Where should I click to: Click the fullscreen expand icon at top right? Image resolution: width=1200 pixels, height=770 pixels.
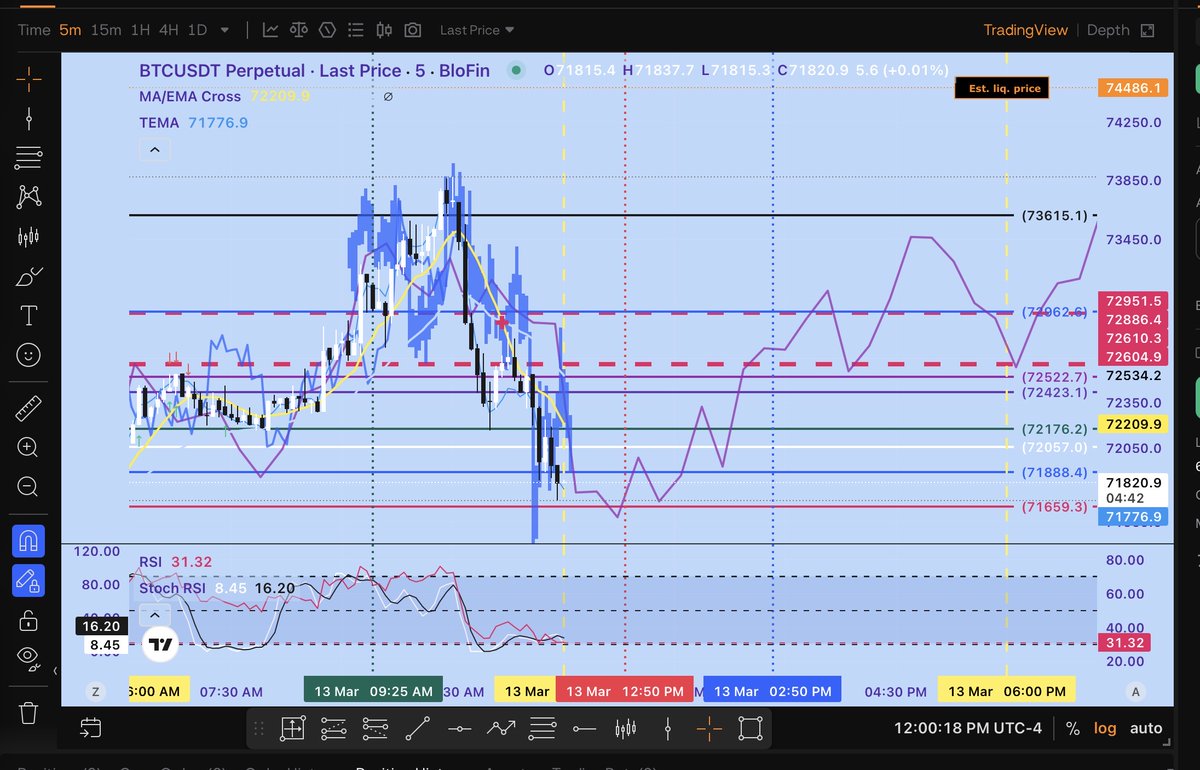(1147, 30)
